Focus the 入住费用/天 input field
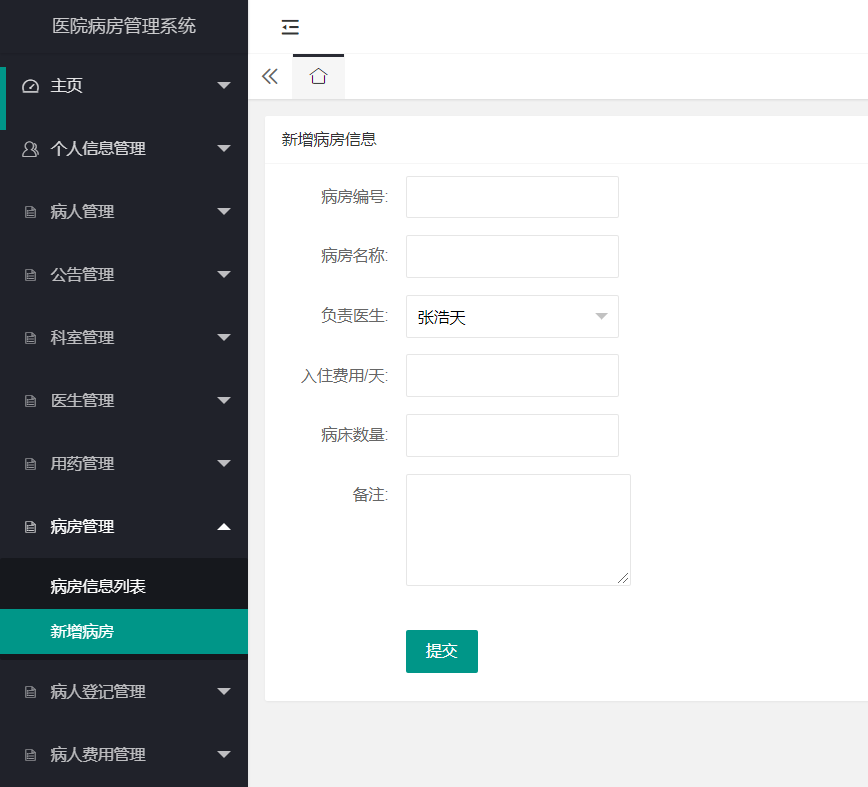This screenshot has width=868, height=787. click(x=512, y=376)
